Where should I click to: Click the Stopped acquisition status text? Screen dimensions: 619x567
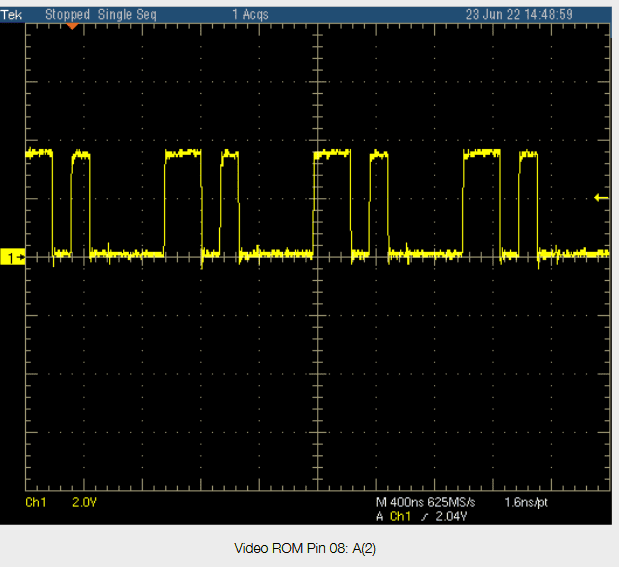coord(67,14)
